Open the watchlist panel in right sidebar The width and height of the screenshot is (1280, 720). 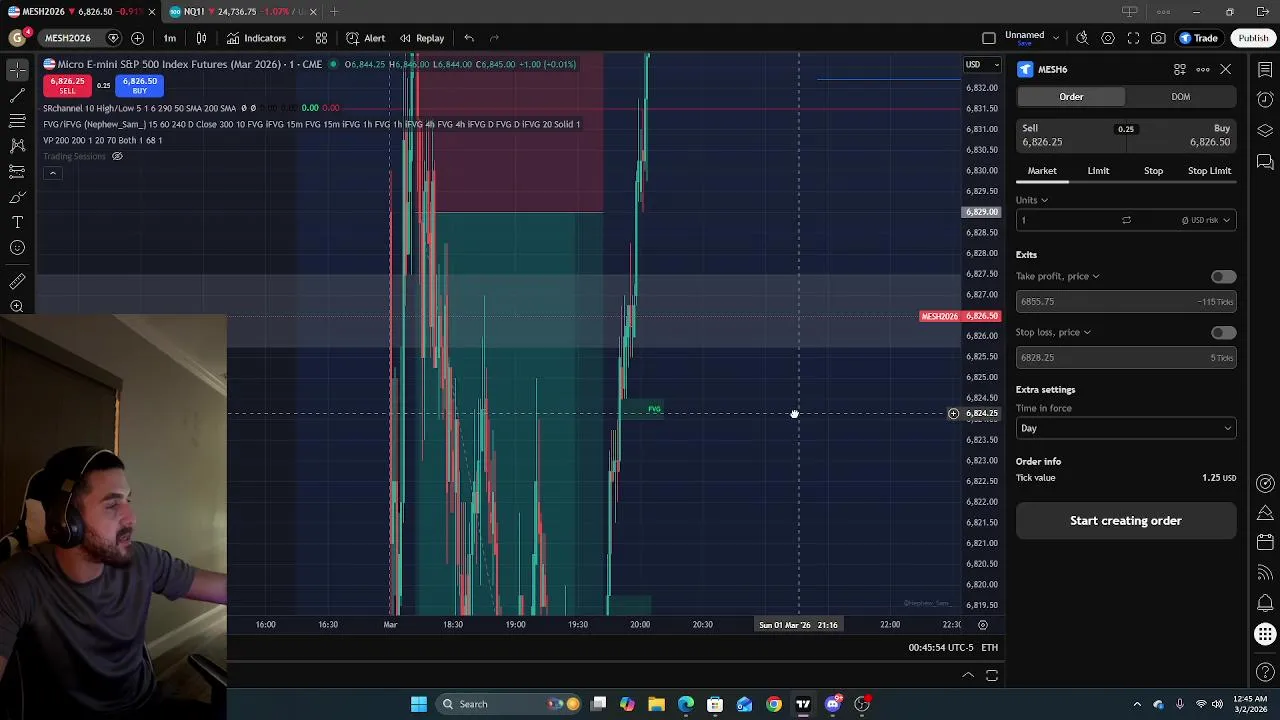[x=1265, y=69]
